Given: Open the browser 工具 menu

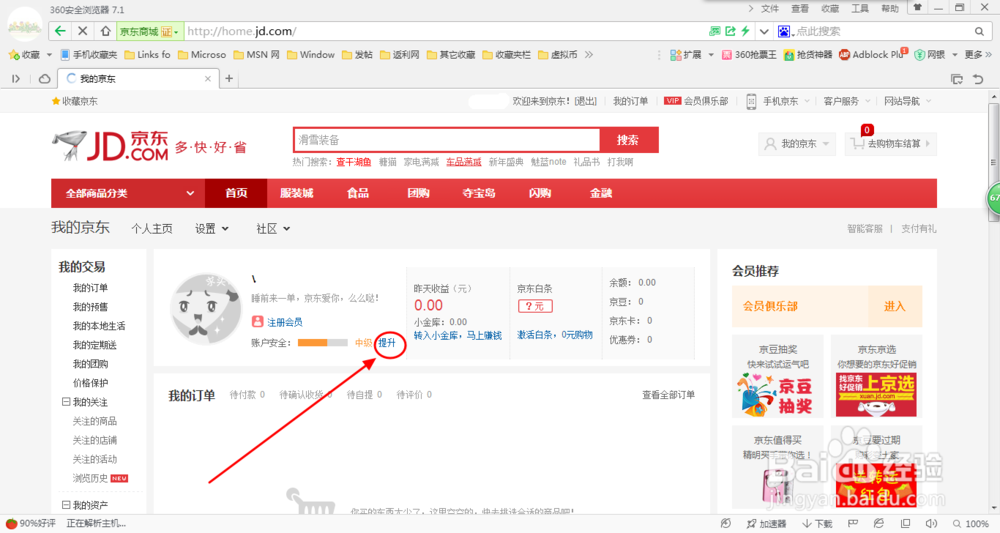Looking at the screenshot, I should (x=860, y=8).
